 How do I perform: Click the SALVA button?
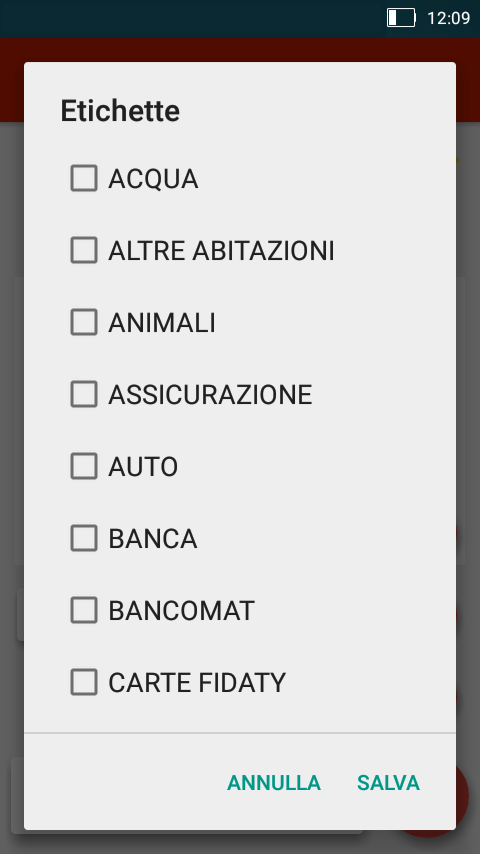388,783
